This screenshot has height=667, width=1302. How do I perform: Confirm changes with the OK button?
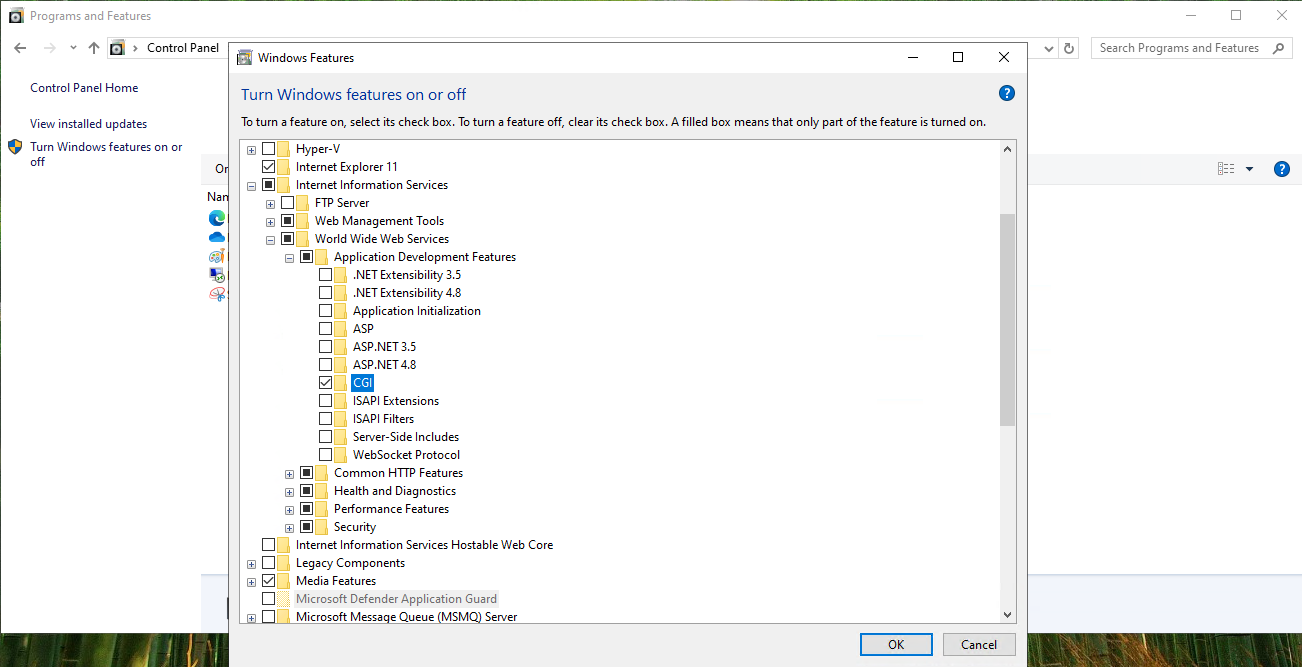pyautogui.click(x=896, y=644)
